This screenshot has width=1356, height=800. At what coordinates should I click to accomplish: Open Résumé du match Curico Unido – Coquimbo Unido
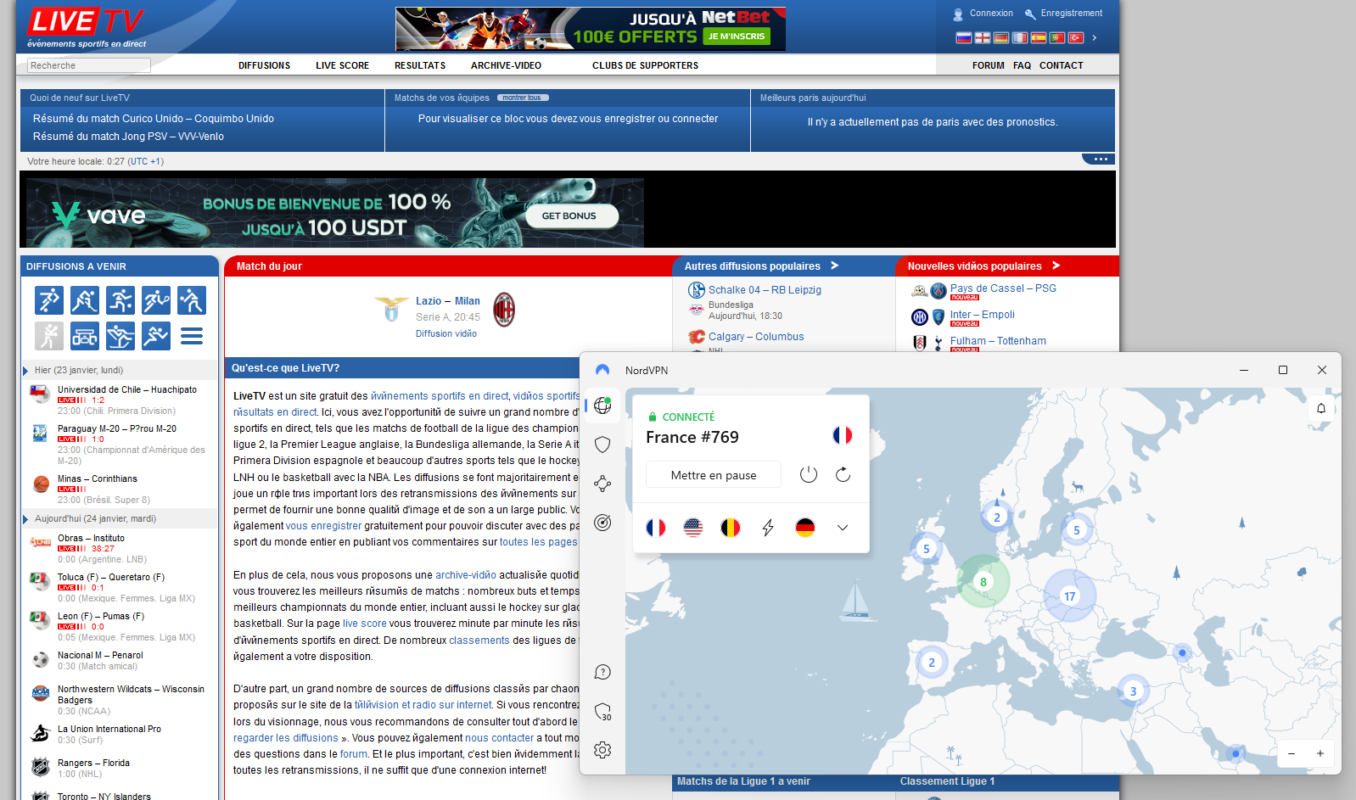tap(153, 118)
